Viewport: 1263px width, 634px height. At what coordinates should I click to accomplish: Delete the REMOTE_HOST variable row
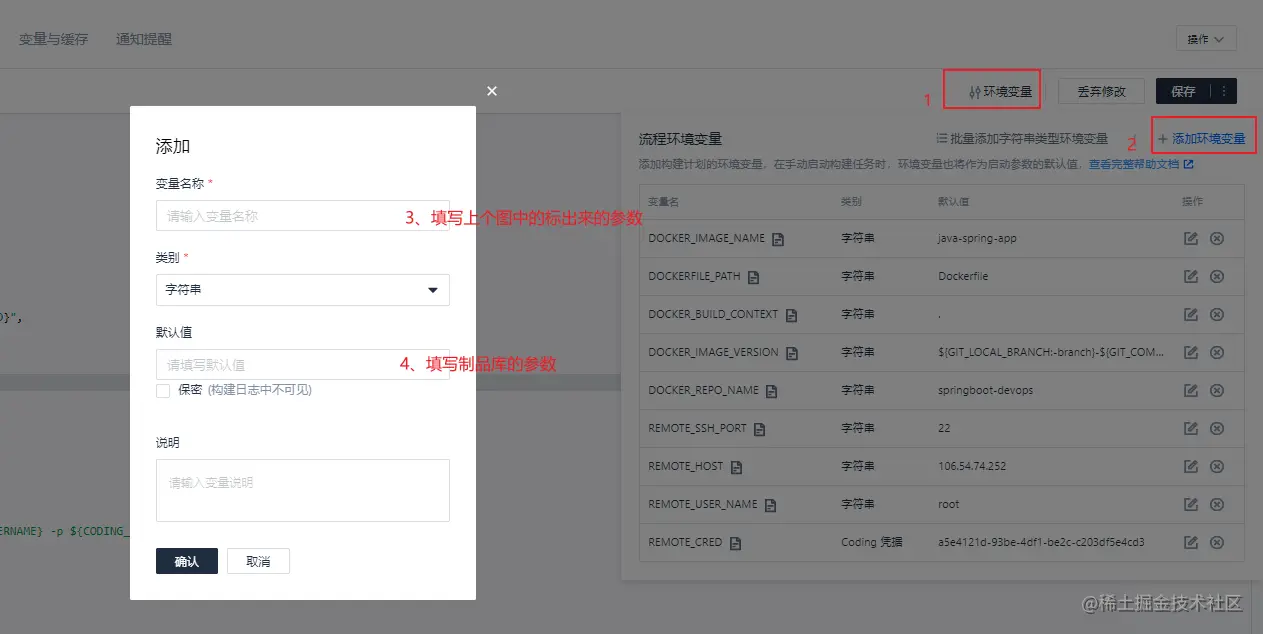(1217, 466)
